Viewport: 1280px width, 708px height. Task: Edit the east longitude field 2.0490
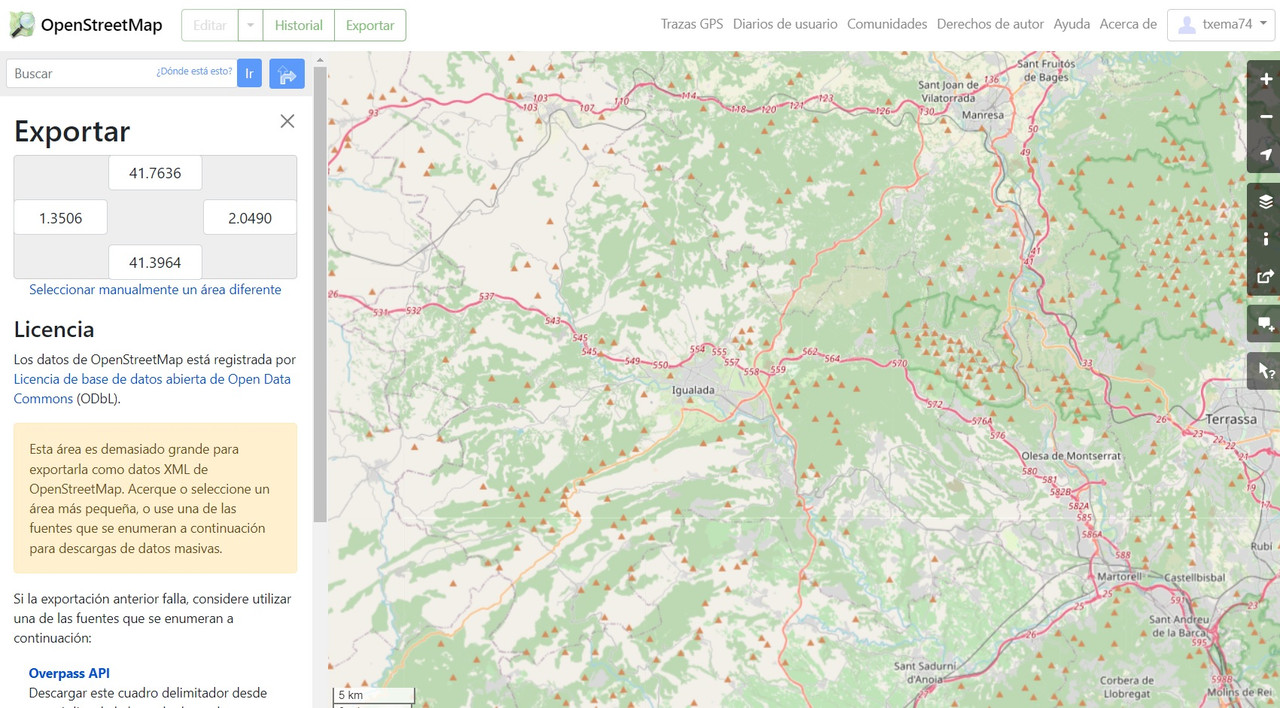pyautogui.click(x=250, y=218)
